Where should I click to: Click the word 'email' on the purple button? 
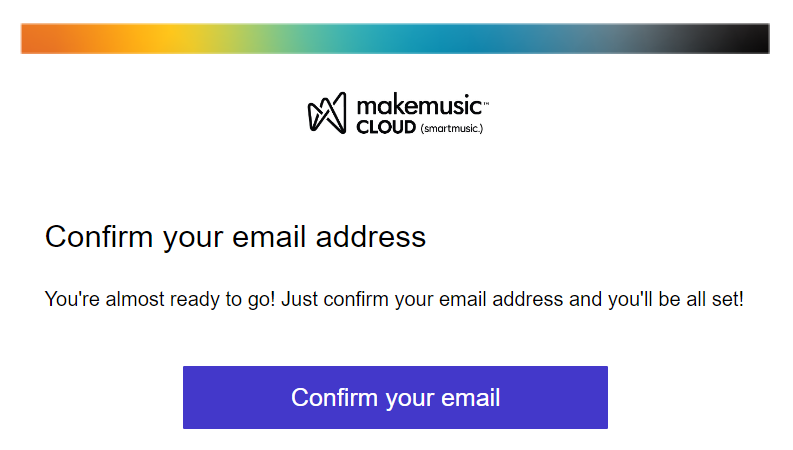point(471,397)
